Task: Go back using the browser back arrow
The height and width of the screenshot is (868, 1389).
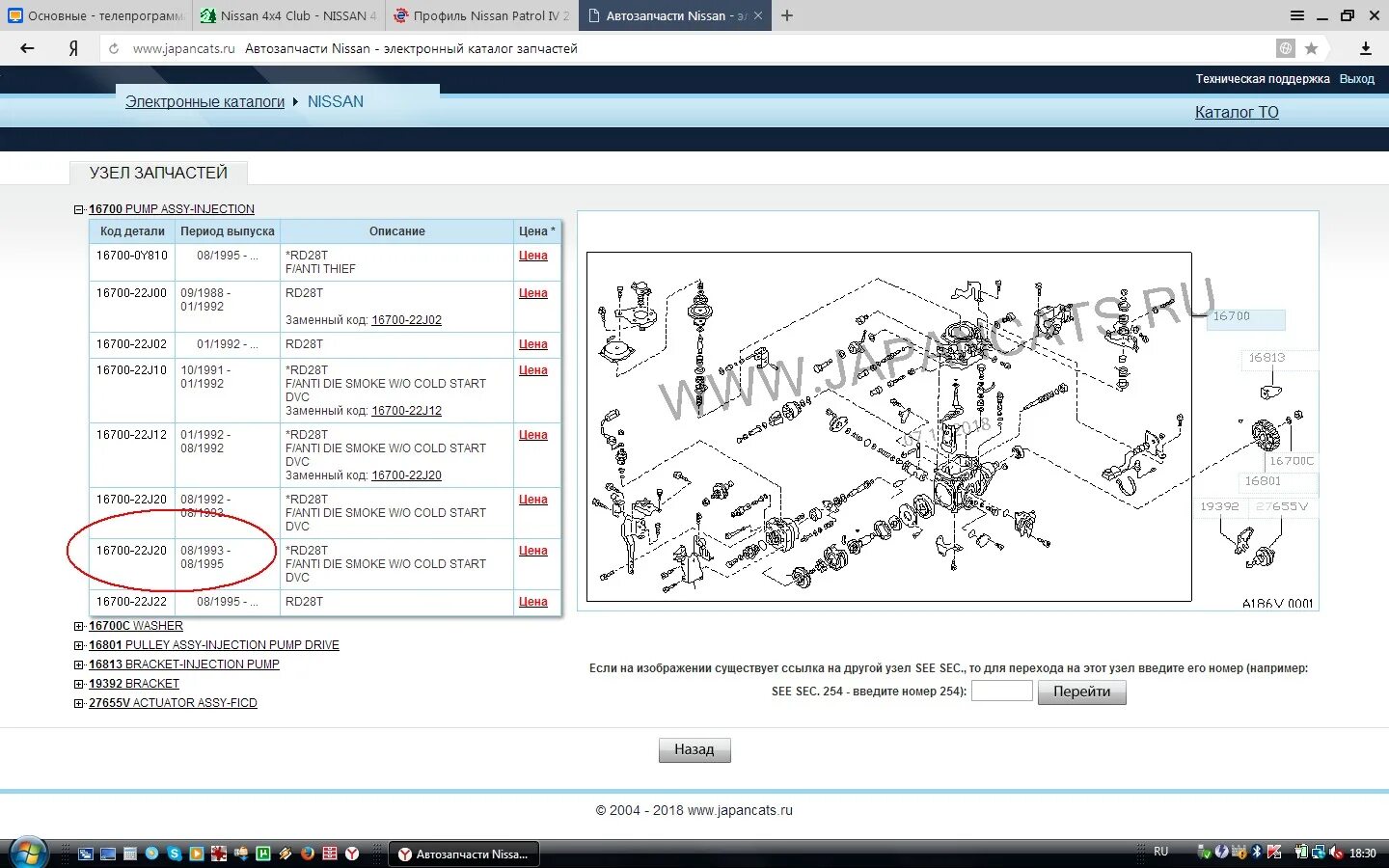Action: coord(27,48)
